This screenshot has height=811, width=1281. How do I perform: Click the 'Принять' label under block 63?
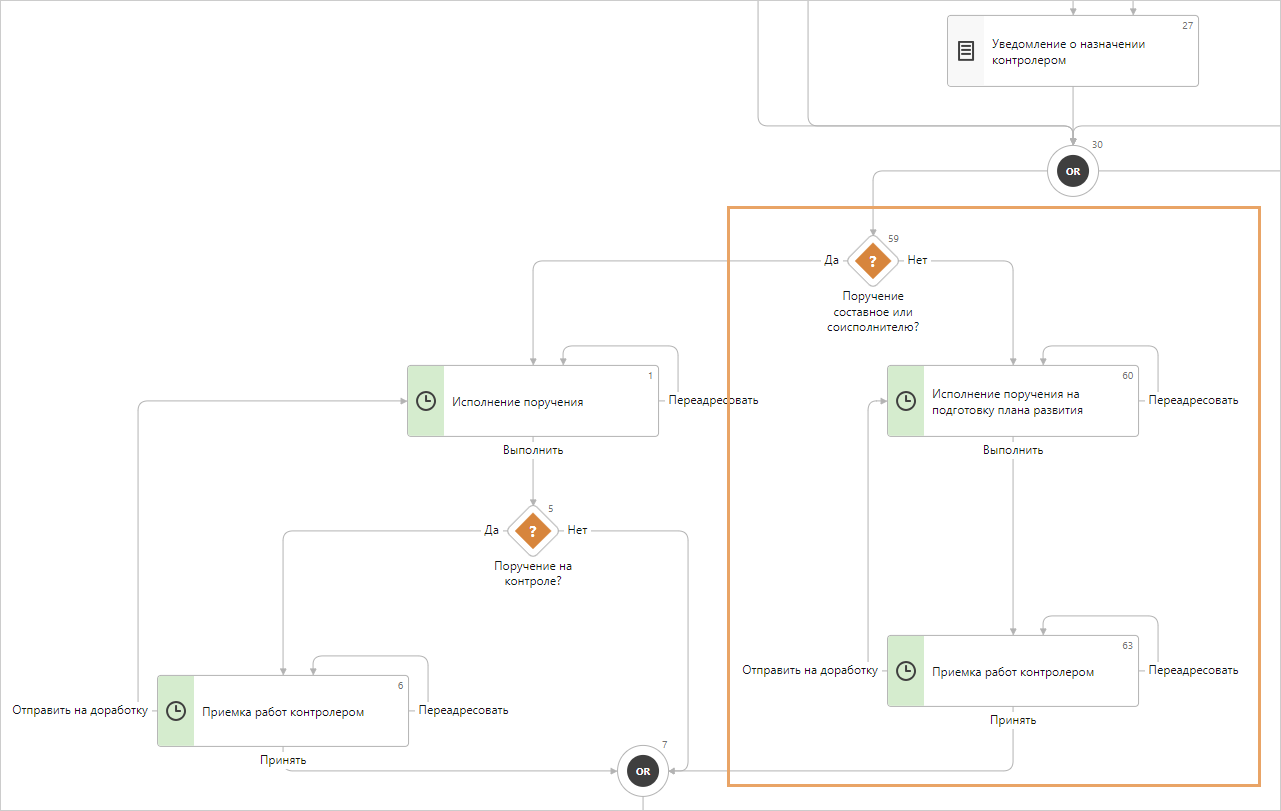[1013, 720]
